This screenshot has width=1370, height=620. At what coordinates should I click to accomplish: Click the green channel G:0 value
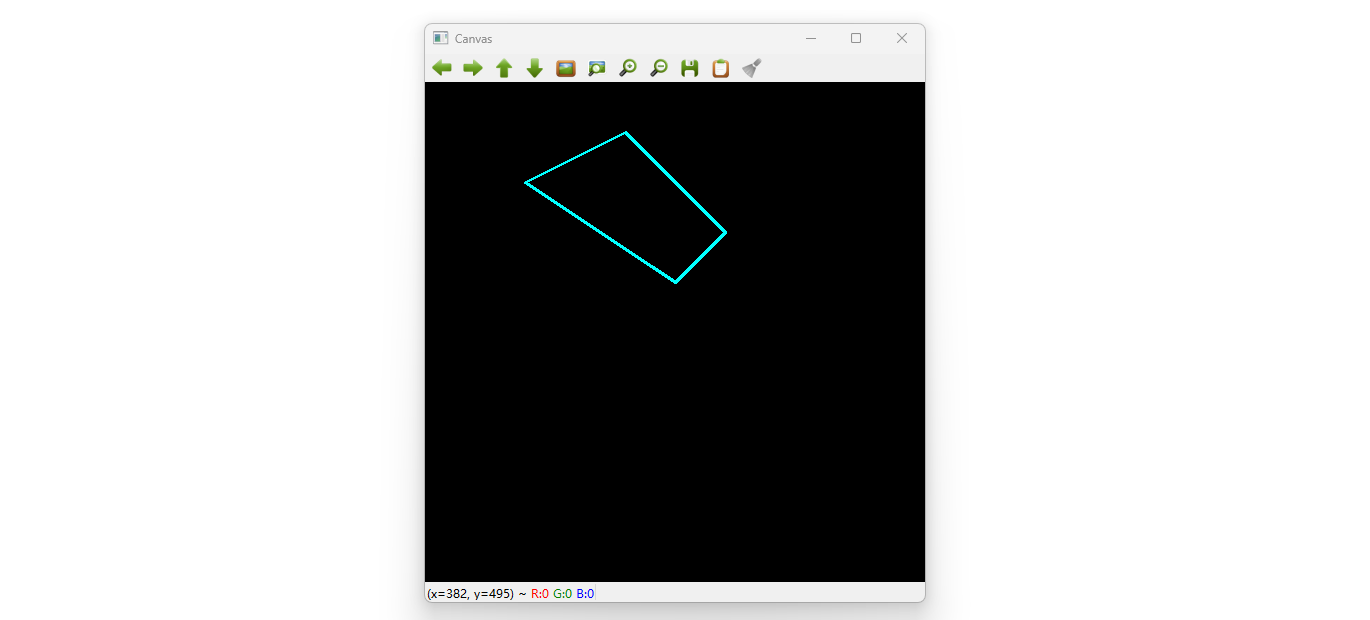pyautogui.click(x=562, y=593)
